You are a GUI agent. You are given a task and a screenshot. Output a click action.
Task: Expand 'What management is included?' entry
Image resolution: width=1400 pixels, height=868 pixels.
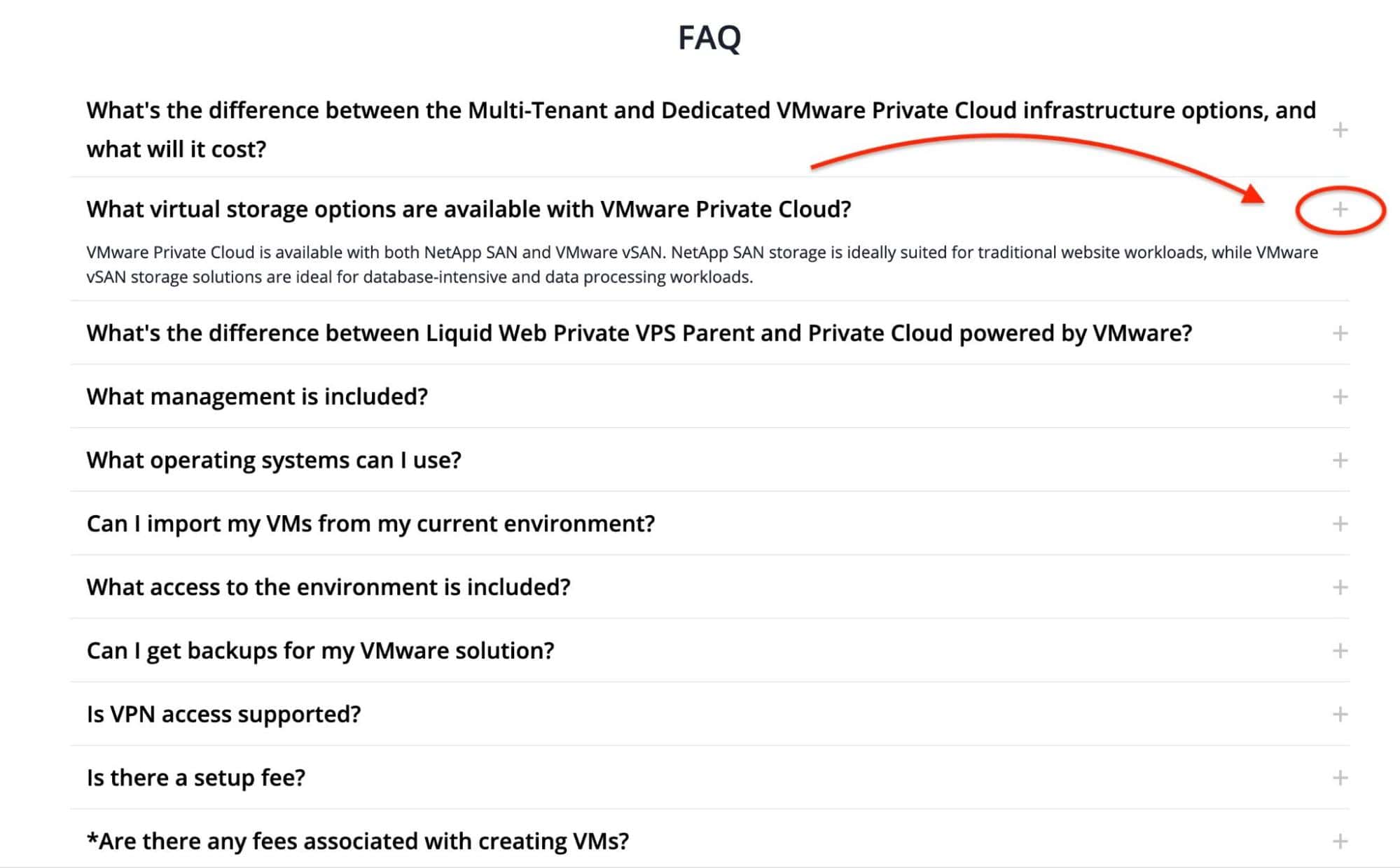[1340, 396]
